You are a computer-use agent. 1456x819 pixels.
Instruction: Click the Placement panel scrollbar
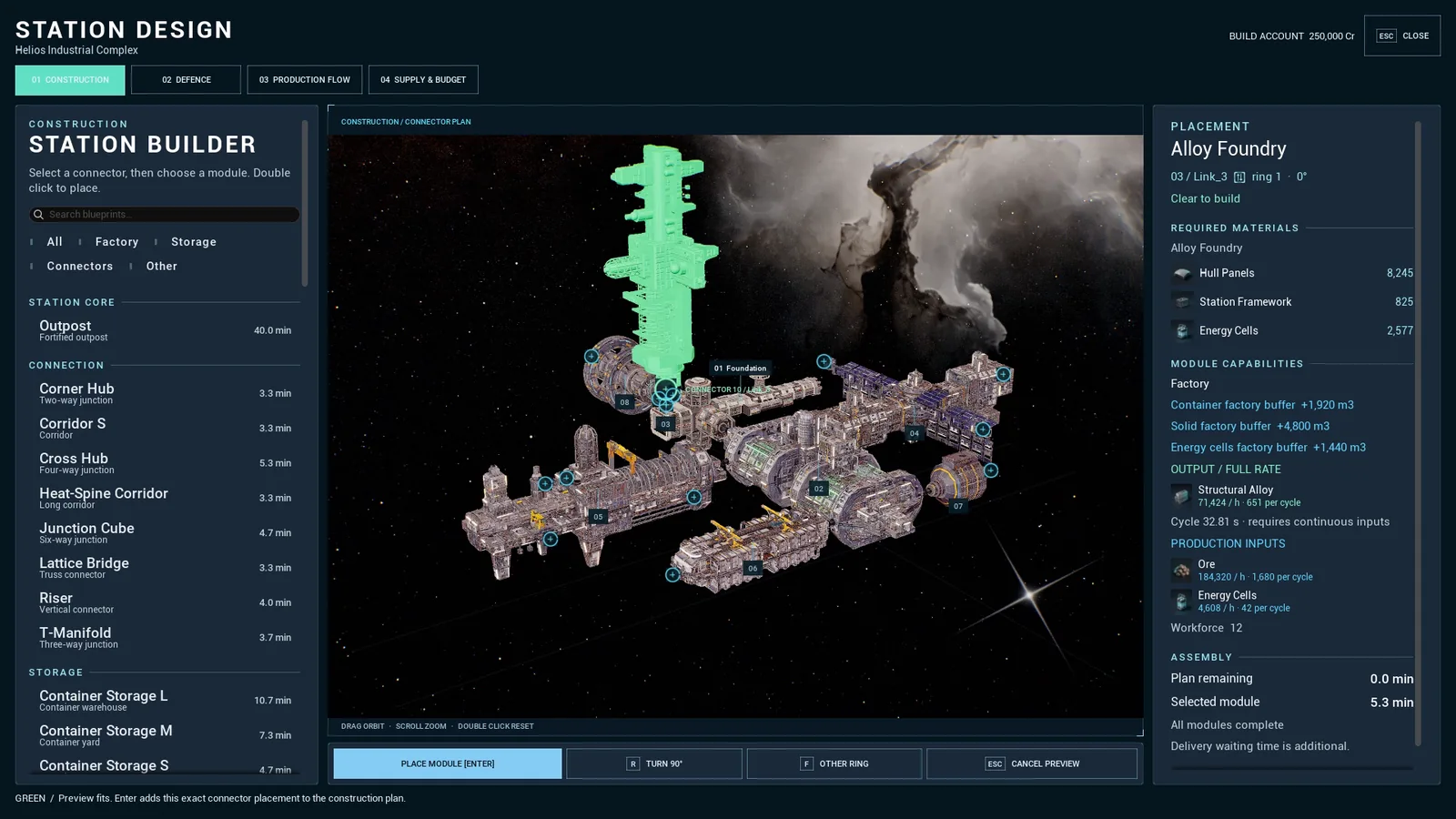(1418, 433)
